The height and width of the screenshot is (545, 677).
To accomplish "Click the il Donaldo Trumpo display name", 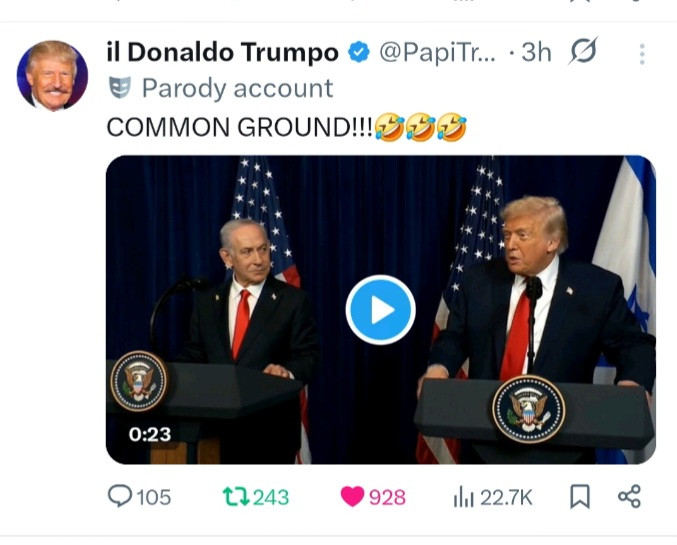I will [x=222, y=52].
